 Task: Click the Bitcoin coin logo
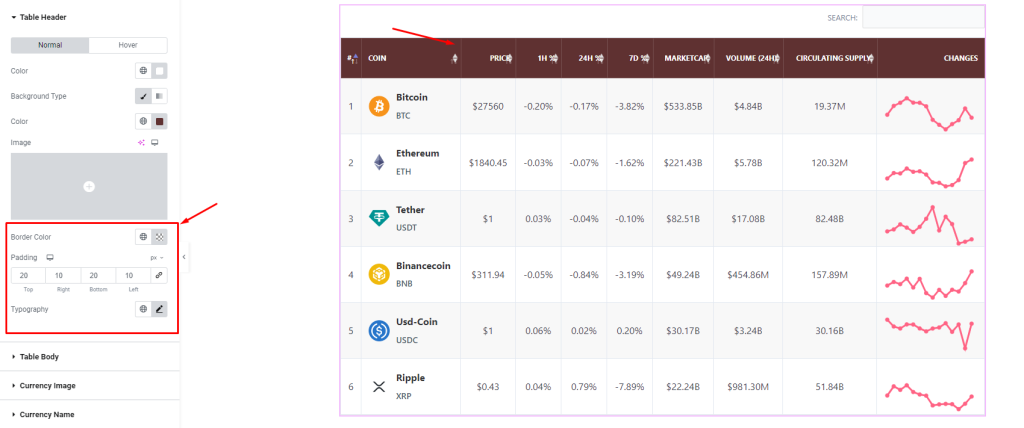pos(379,106)
